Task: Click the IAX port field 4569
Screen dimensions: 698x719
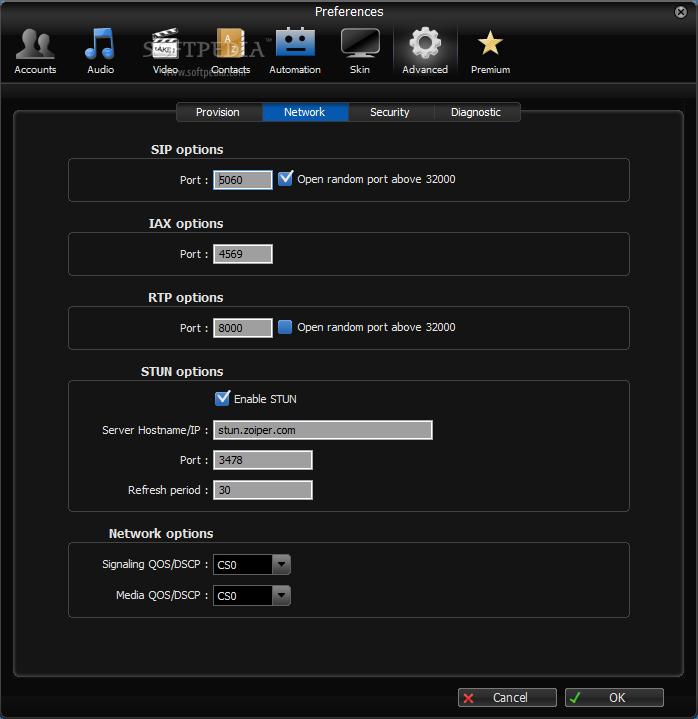Action: click(243, 254)
